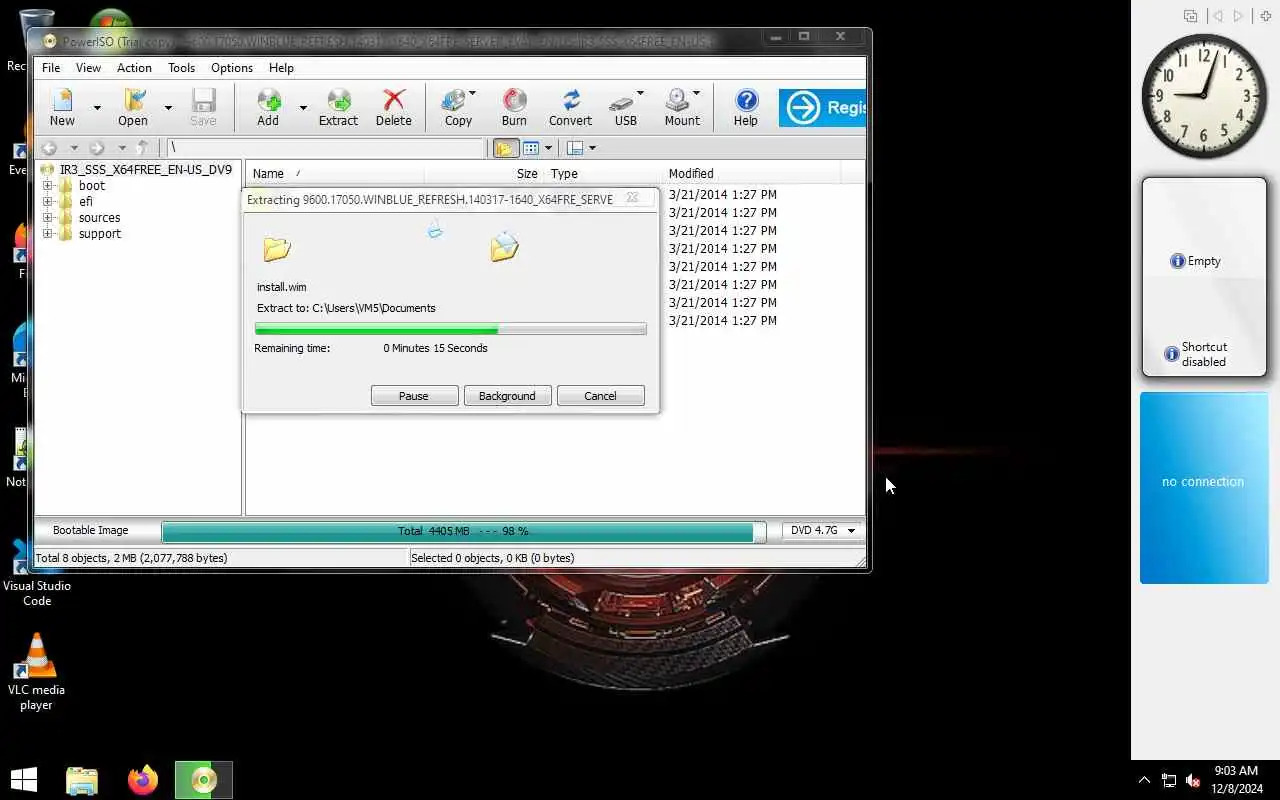Open File Explorer from the taskbar
This screenshot has width=1280, height=800.
(x=82, y=780)
